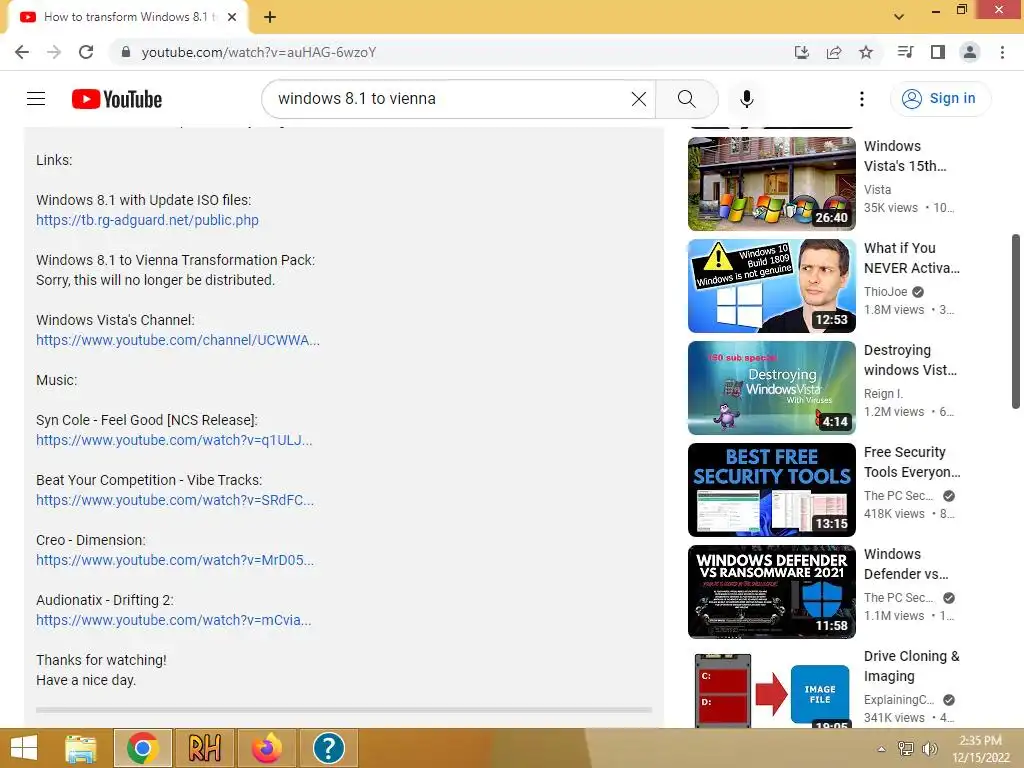This screenshot has height=768, width=1024.
Task: Click Chrome icon in taskbar
Action: click(x=142, y=748)
